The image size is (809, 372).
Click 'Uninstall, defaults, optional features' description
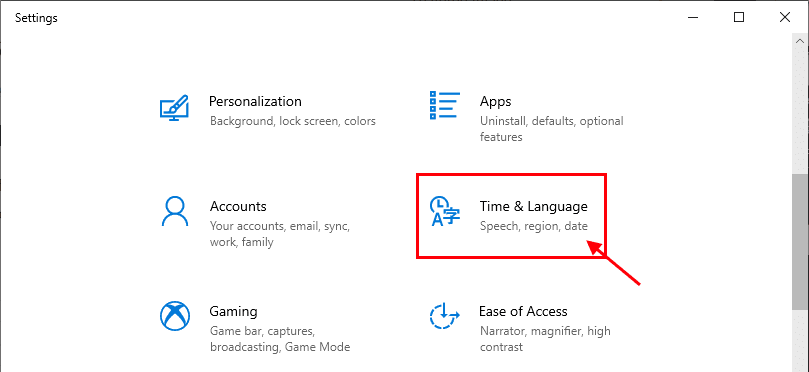pos(551,129)
